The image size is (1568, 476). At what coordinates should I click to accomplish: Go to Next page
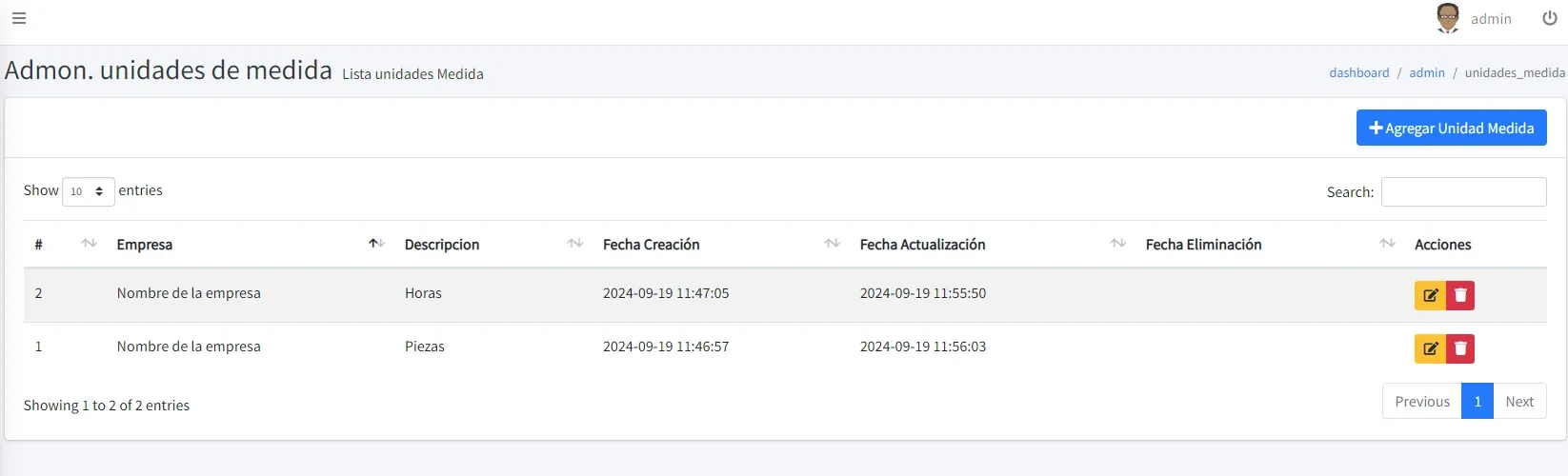pyautogui.click(x=1519, y=402)
